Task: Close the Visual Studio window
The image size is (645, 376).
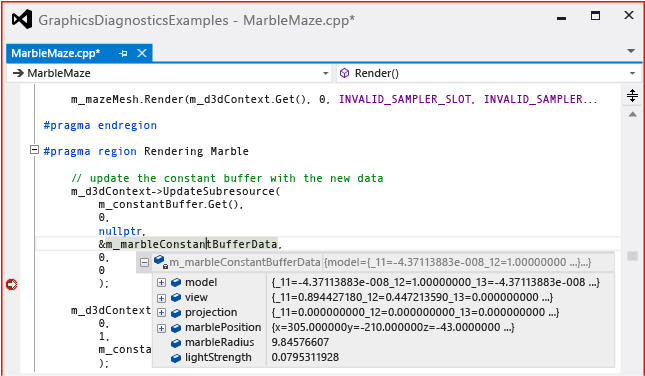Action: (629, 16)
